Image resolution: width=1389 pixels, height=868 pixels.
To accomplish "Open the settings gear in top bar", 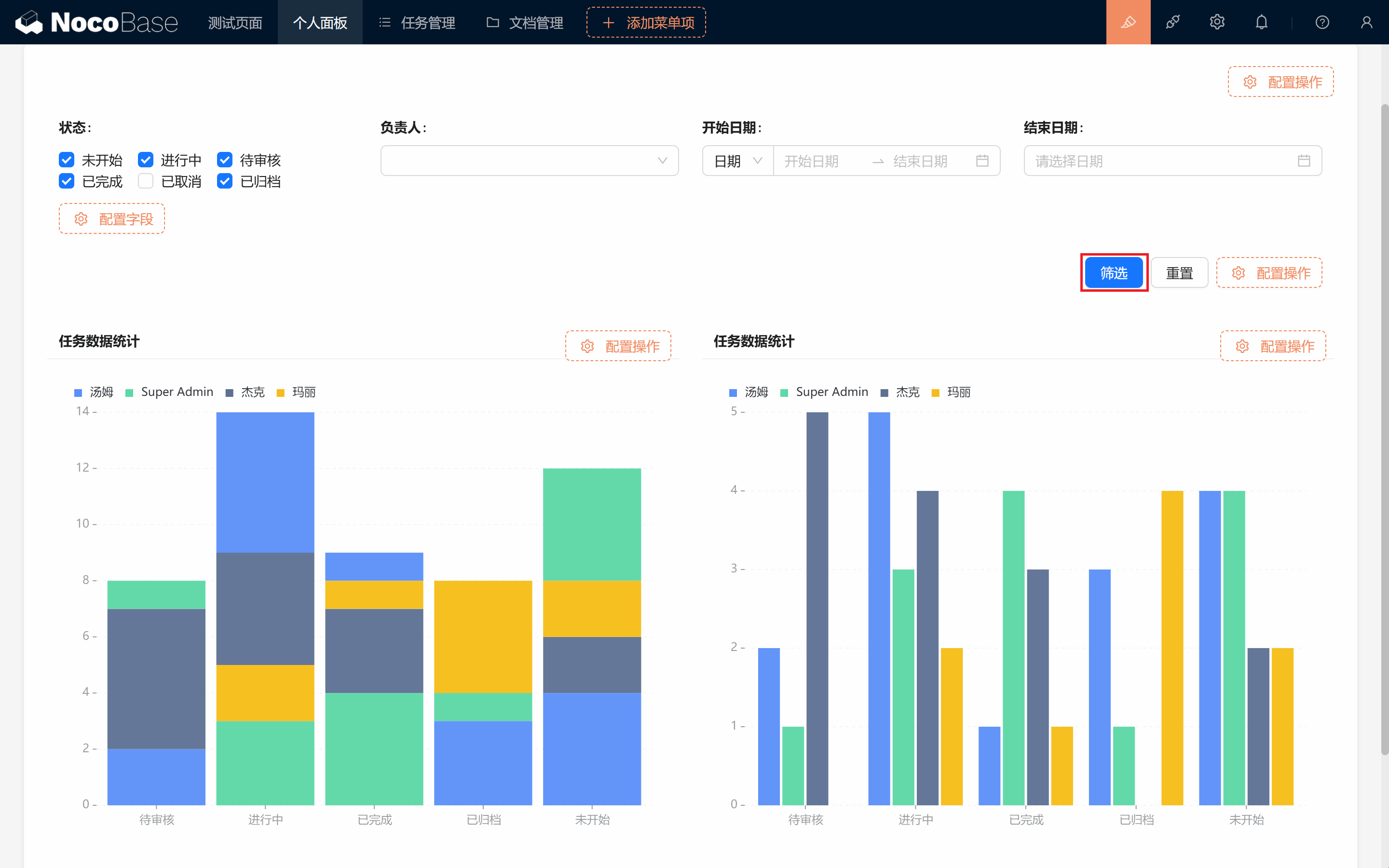I will 1217,22.
